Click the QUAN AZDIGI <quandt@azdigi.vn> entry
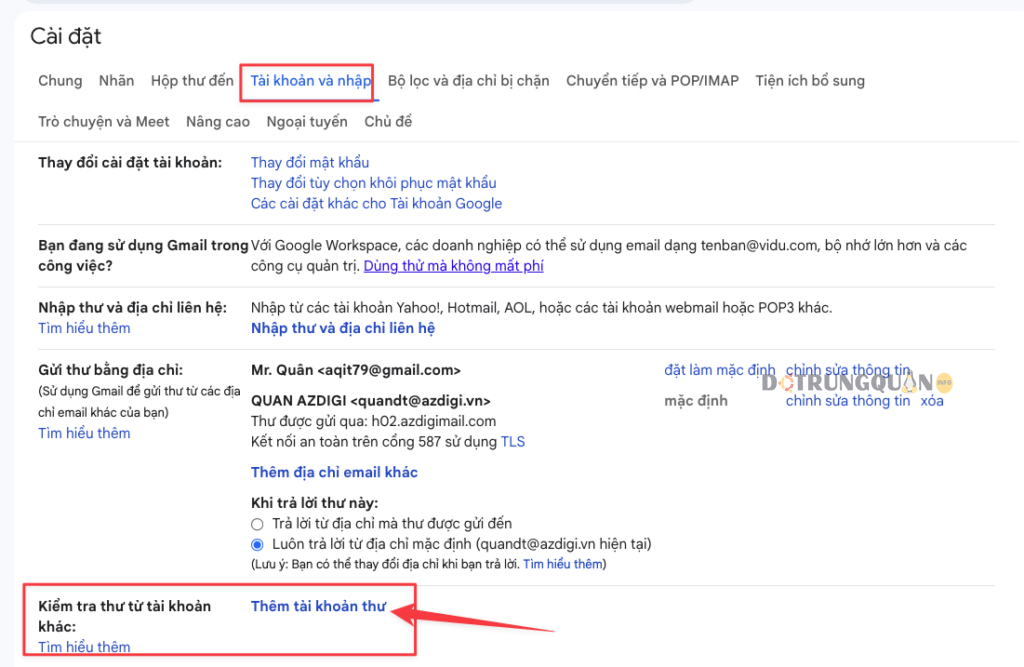The width and height of the screenshot is (1024, 667). 370,401
